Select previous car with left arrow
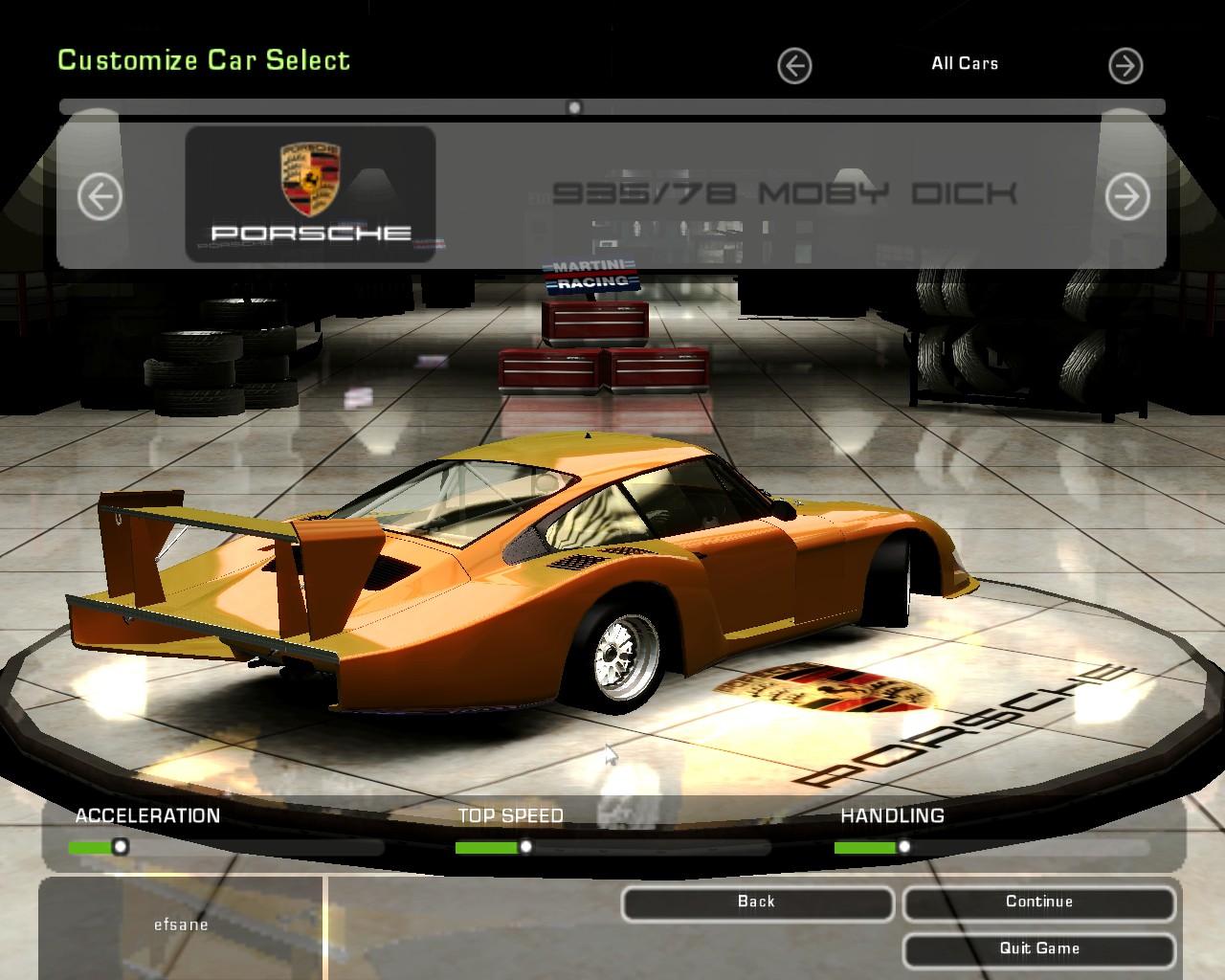Viewport: 1225px width, 980px height. (100, 197)
